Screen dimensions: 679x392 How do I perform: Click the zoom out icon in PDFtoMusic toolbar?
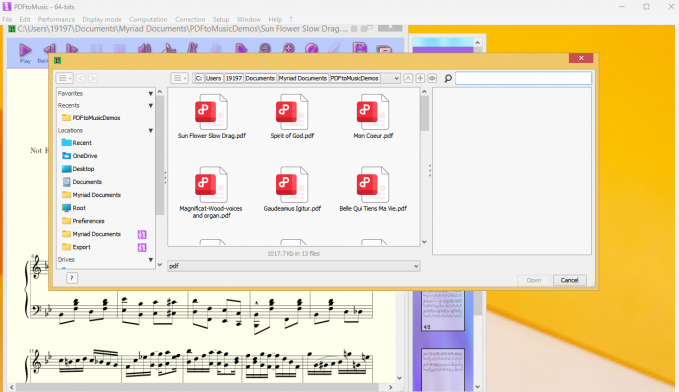click(265, 49)
